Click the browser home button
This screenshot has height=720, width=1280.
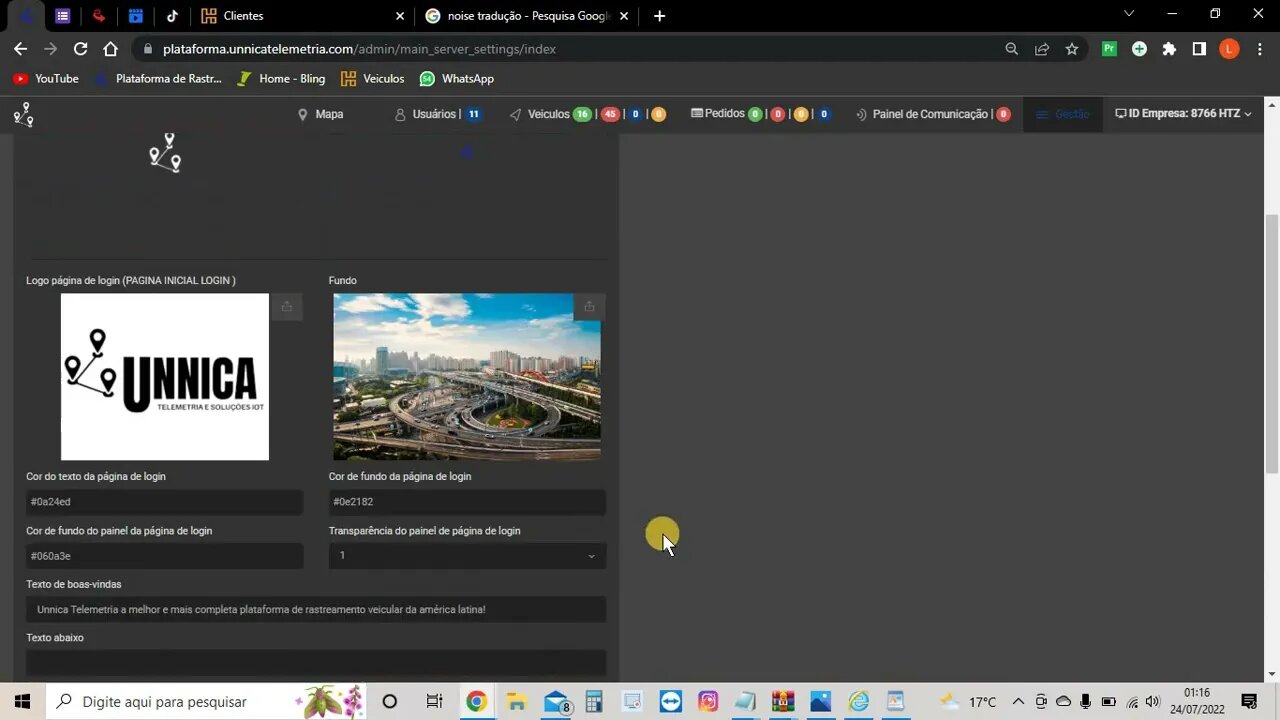click(x=111, y=49)
